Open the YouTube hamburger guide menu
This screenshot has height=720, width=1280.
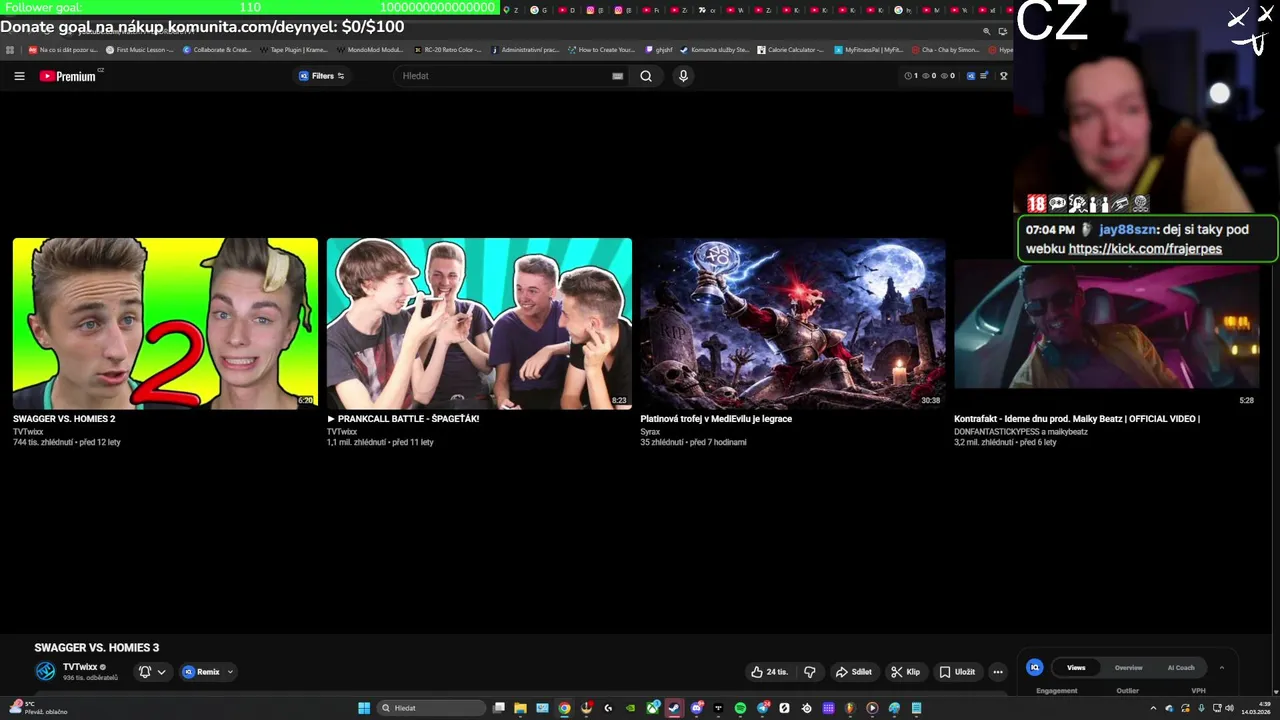[19, 76]
